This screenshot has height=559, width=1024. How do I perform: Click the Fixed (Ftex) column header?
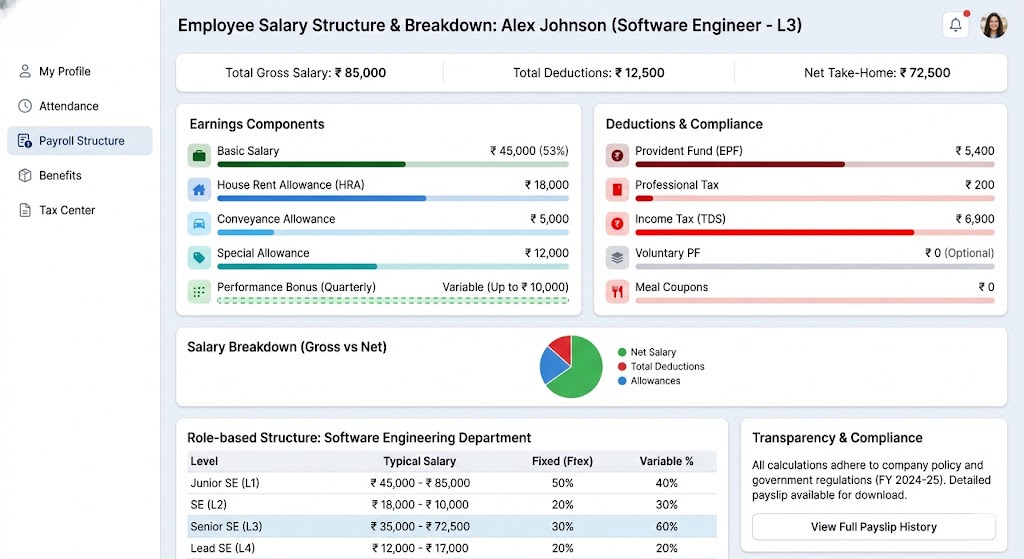562,461
